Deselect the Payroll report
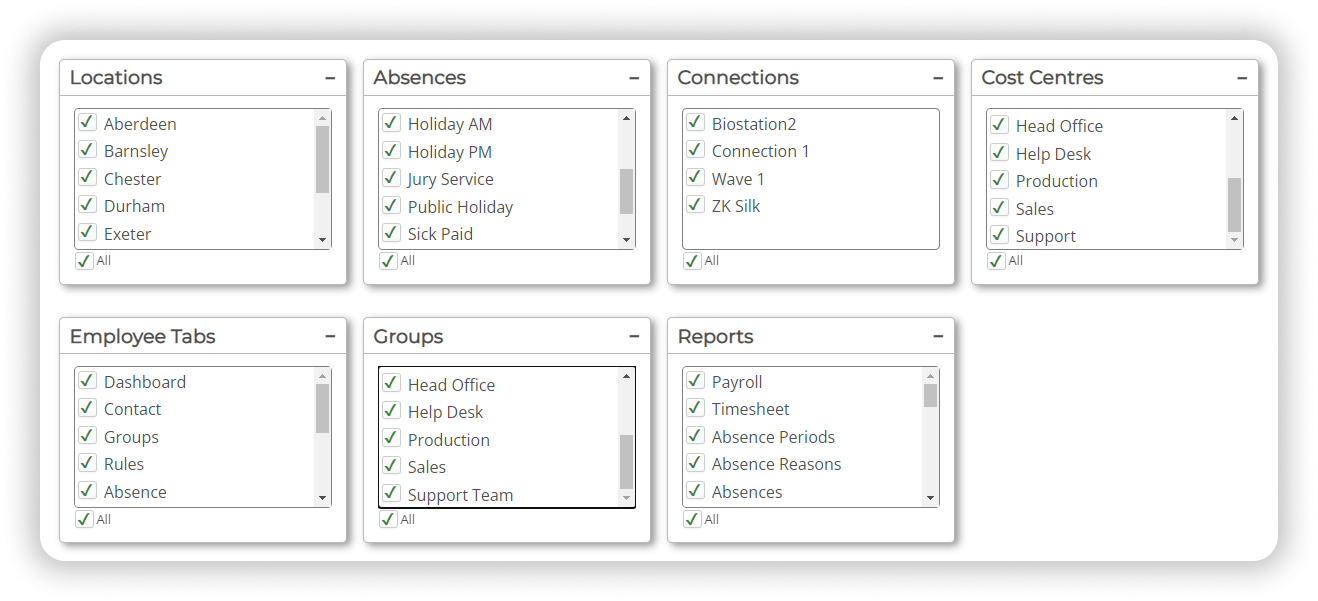Viewport: 1318px width, 601px height. point(695,381)
